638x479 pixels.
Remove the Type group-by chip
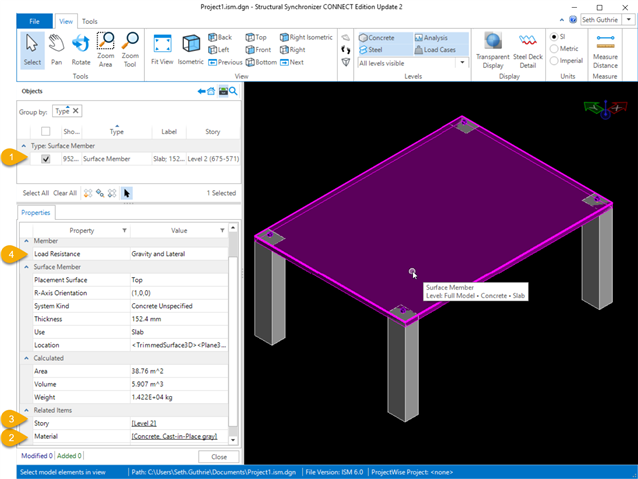[x=76, y=111]
